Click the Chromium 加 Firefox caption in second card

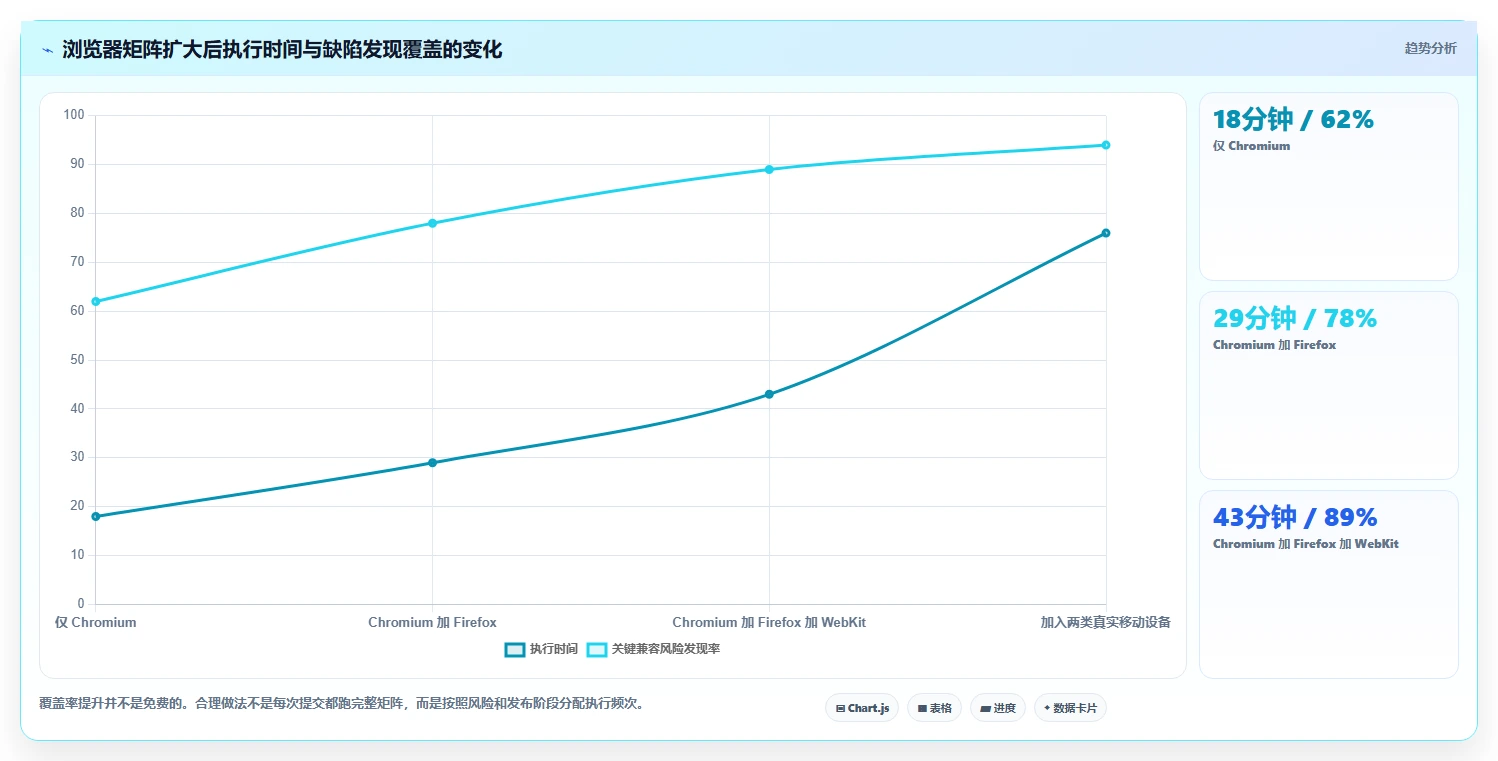pyautogui.click(x=1274, y=345)
